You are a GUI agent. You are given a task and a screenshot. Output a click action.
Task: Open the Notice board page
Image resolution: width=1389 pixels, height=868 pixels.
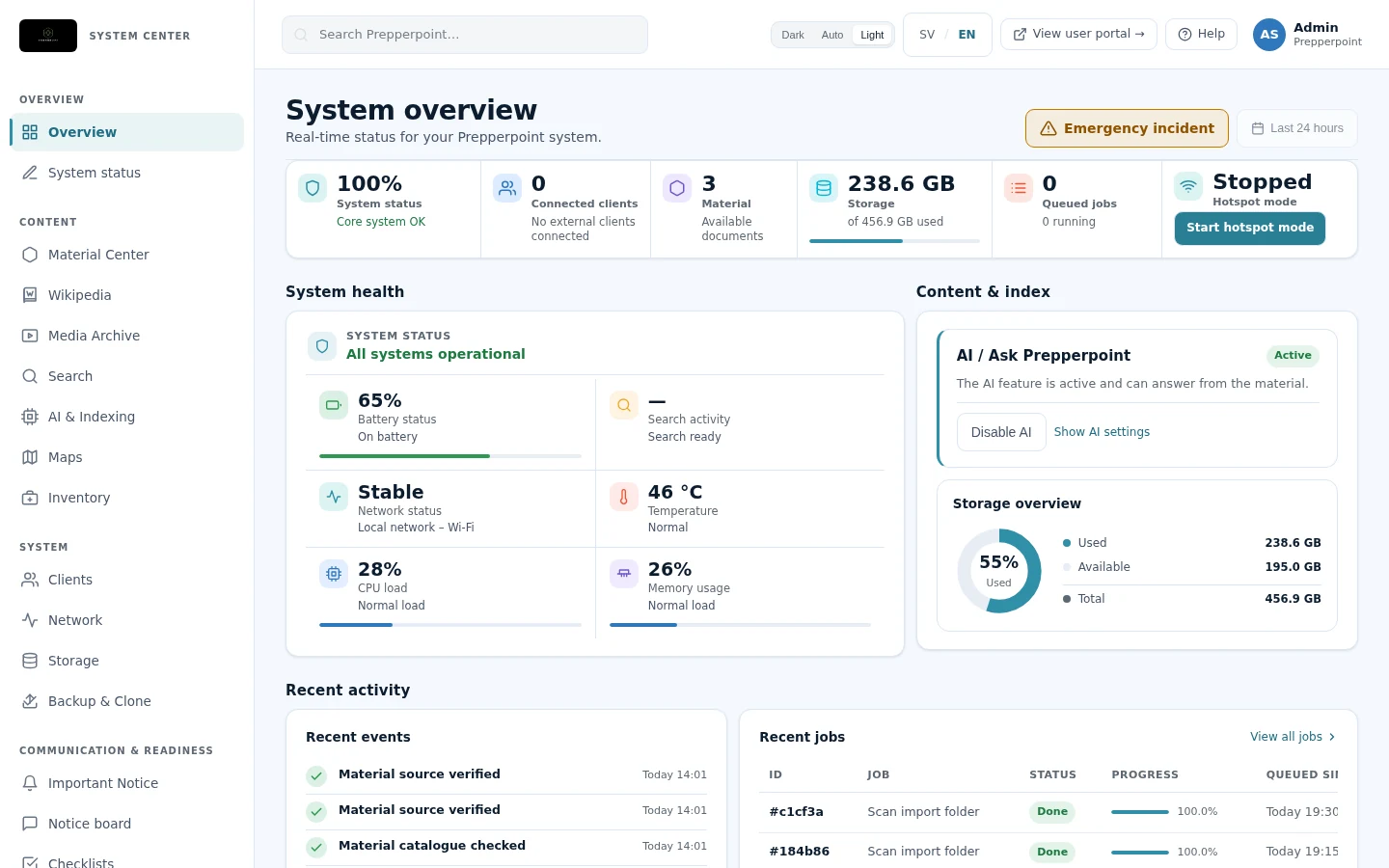(x=126, y=824)
